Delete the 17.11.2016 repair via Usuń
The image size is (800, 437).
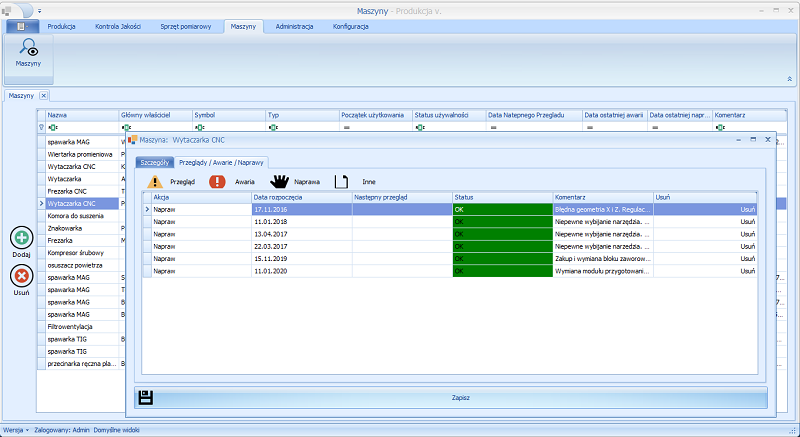pos(747,210)
